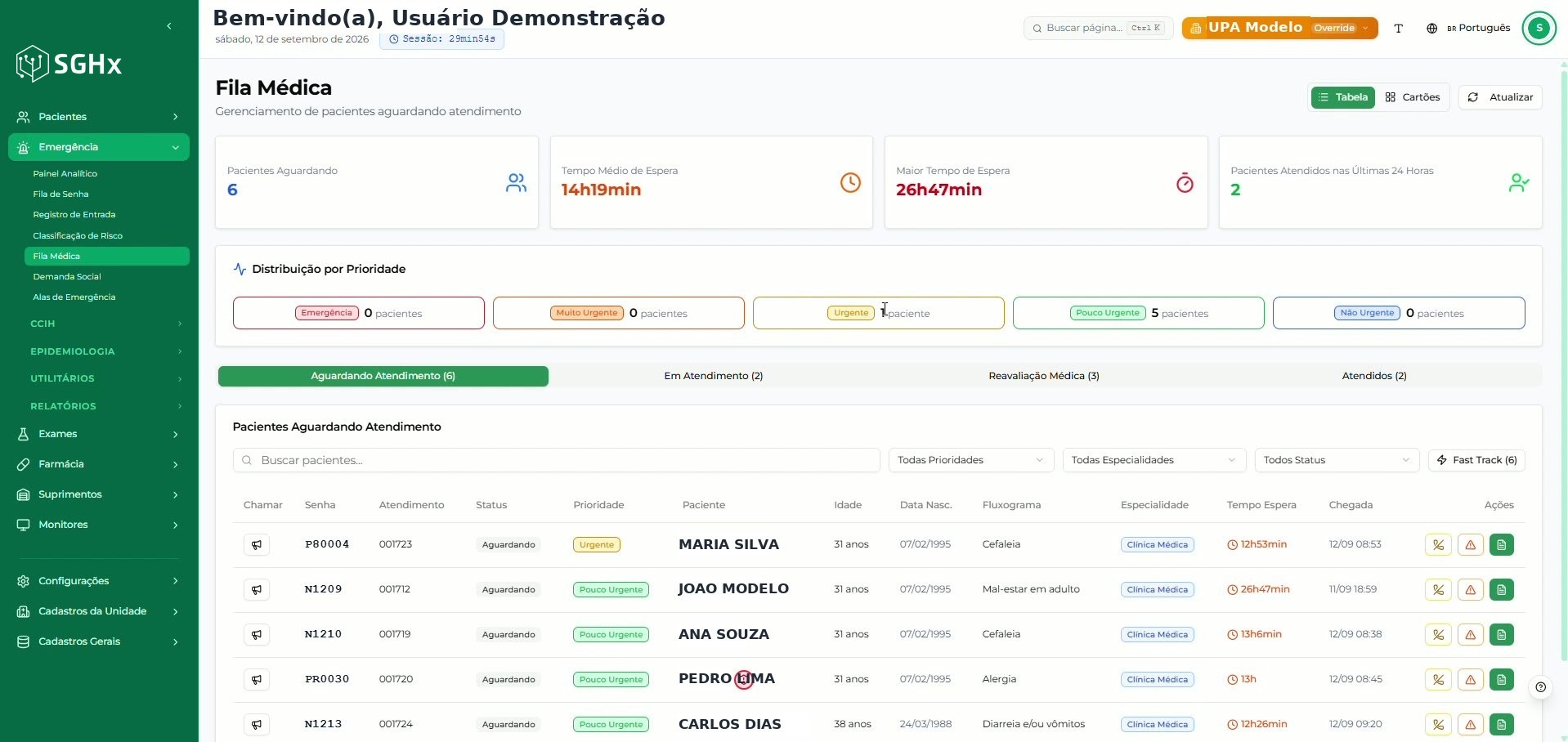Image resolution: width=1568 pixels, height=742 pixels.
Task: Click crossed-phone icon in Ana Souza's row
Action: 1438,635
